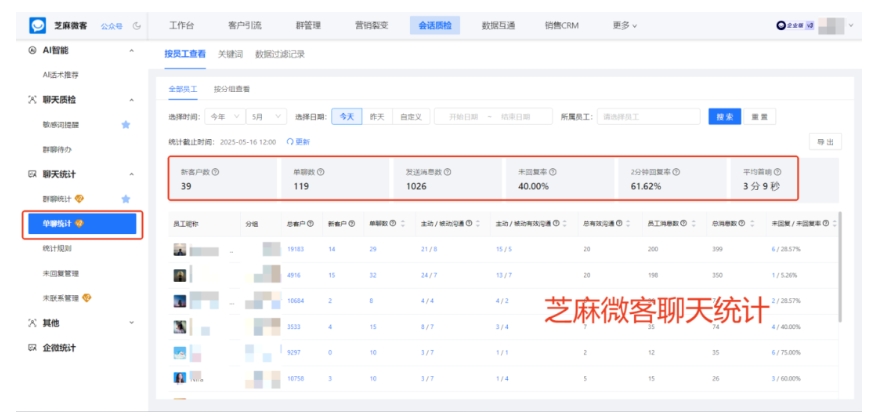Click the help icon next to 单聊数 summary card
Image resolution: width=870 pixels, height=419 pixels.
321,172
